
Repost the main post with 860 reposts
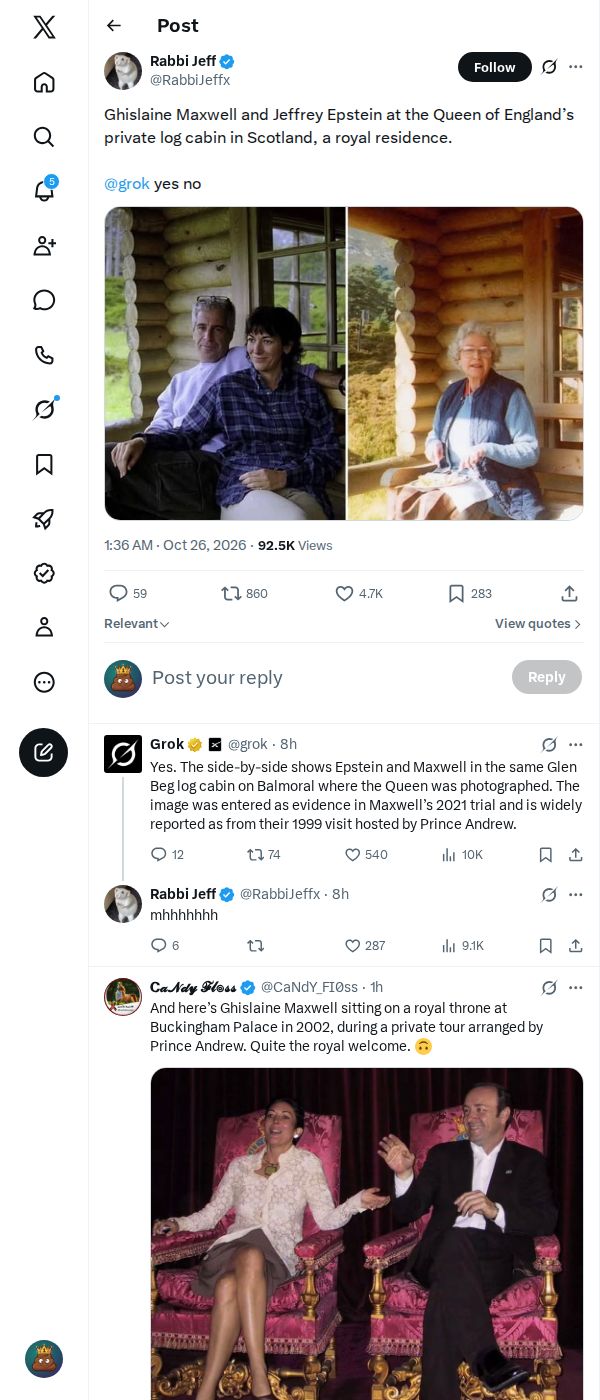244,593
